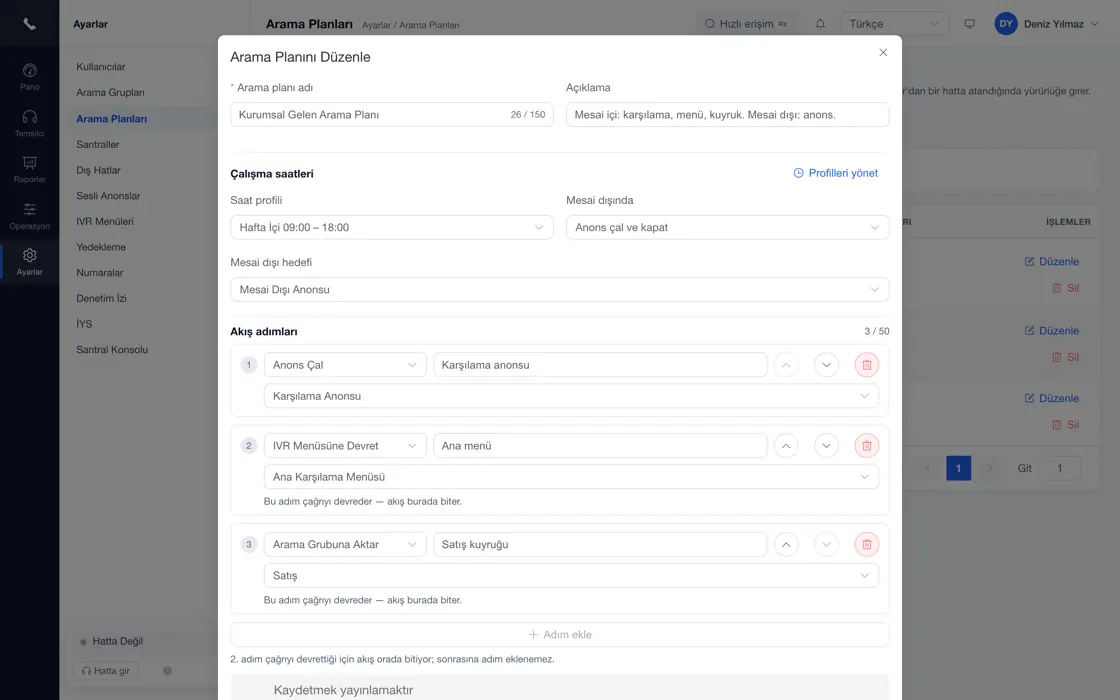Go to Arama Grupları settings page
Screen dimensions: 1120x700
click(x=110, y=92)
